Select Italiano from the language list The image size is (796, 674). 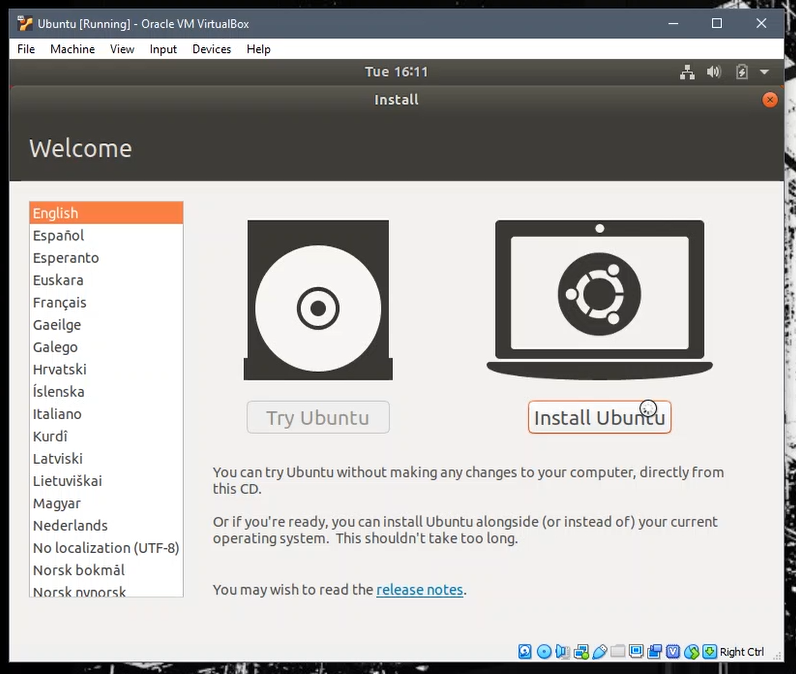pos(106,414)
